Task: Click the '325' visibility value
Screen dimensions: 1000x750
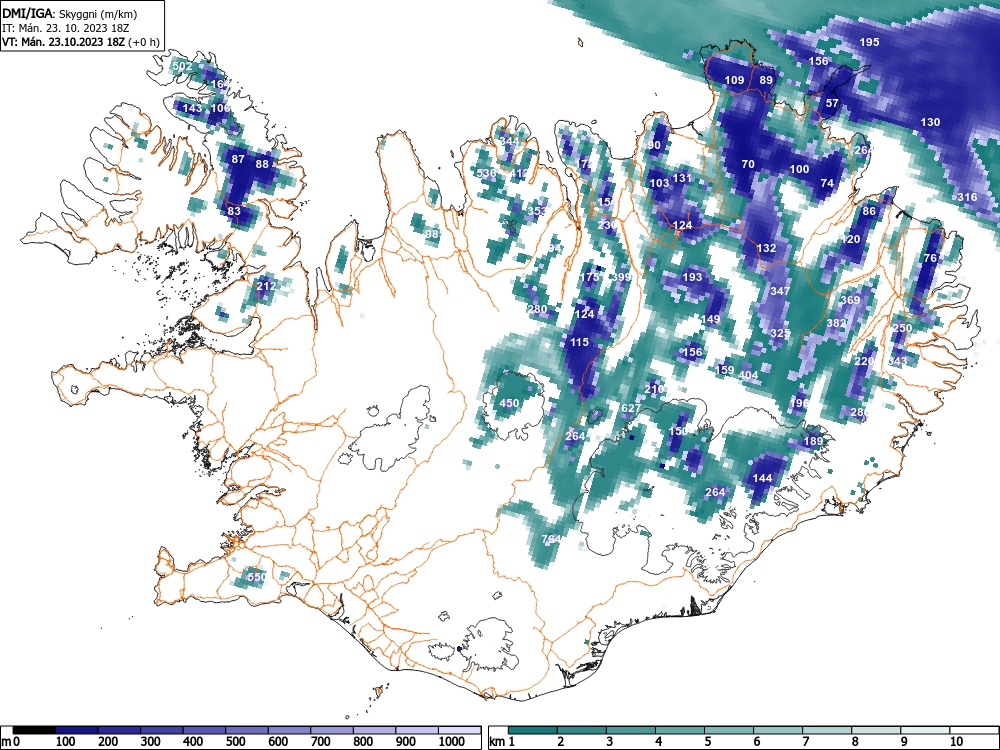Action: coord(781,334)
